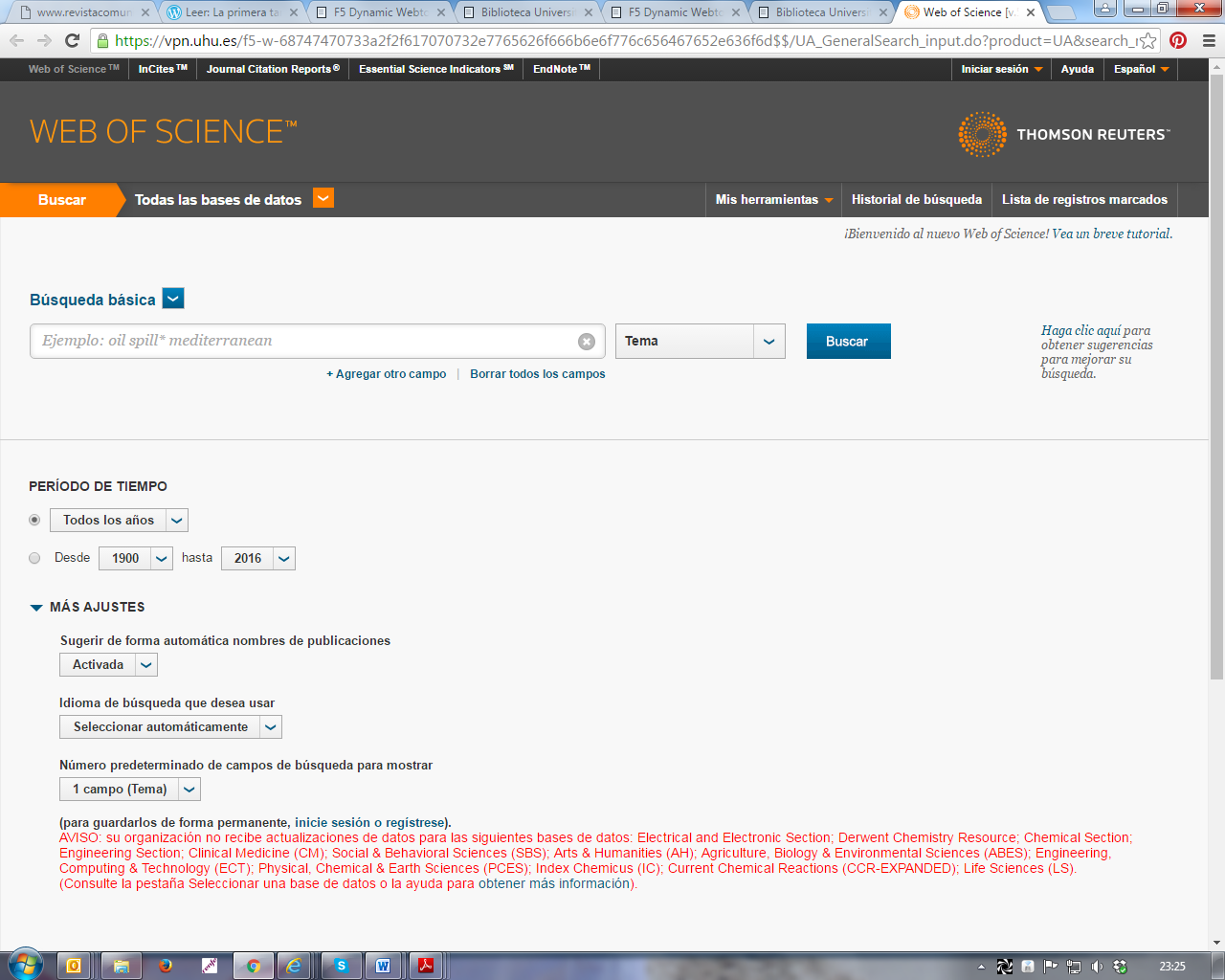This screenshot has width=1225, height=980.
Task: Switch to the 'Leer: La primera' tab
Action: [233, 12]
